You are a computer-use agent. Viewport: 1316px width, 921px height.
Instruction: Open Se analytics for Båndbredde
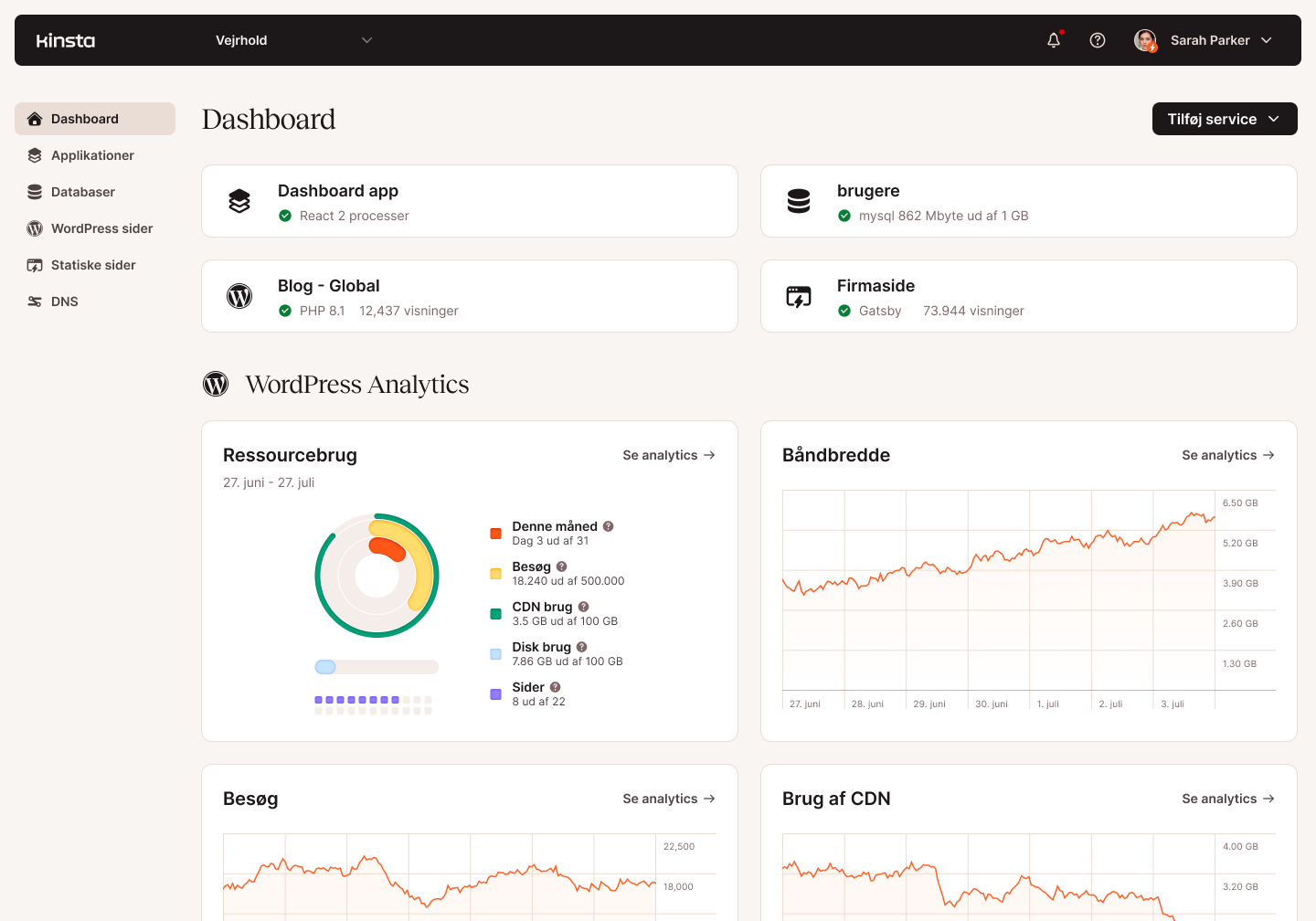tap(1228, 454)
